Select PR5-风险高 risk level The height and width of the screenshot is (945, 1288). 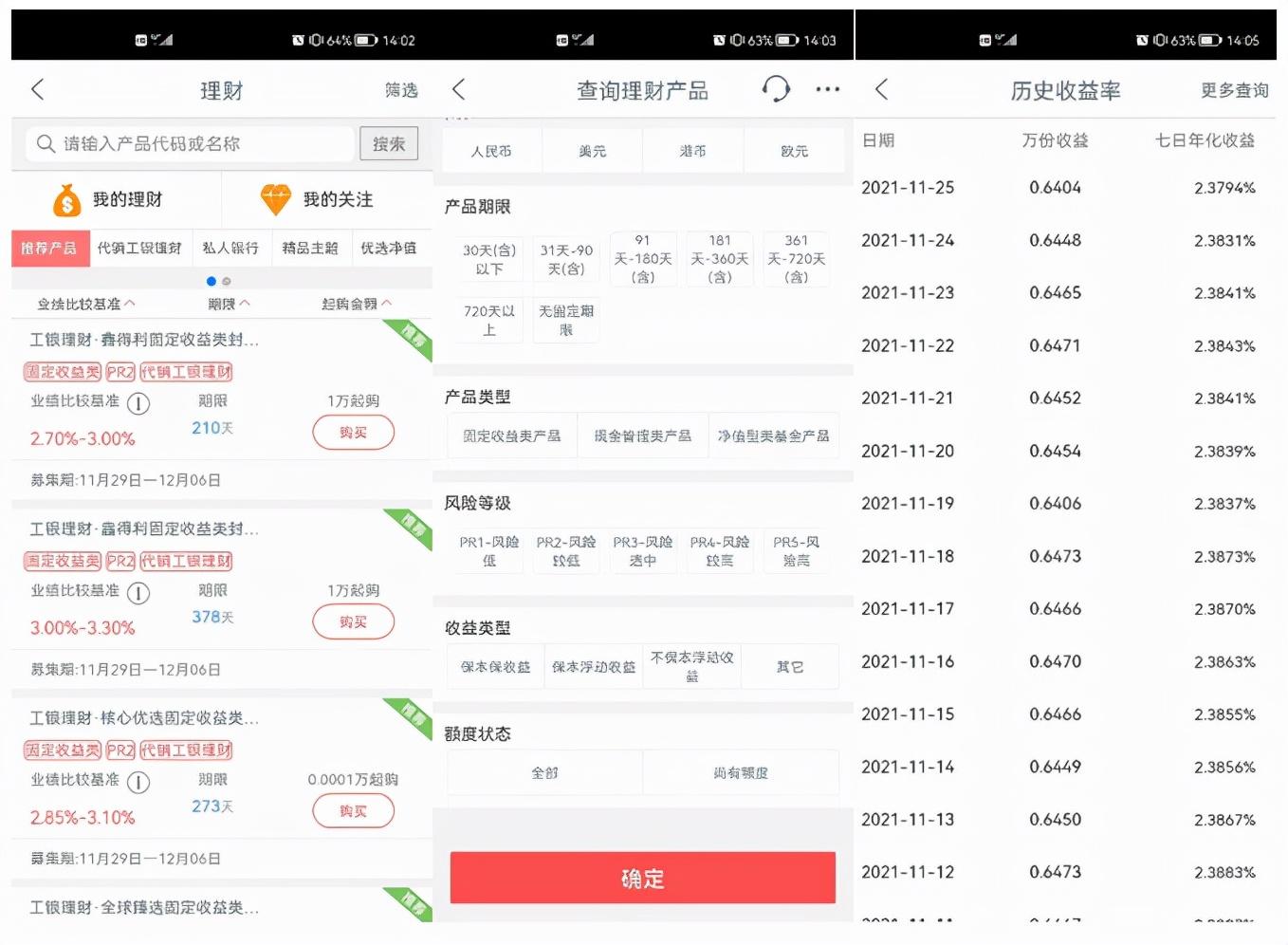point(797,551)
